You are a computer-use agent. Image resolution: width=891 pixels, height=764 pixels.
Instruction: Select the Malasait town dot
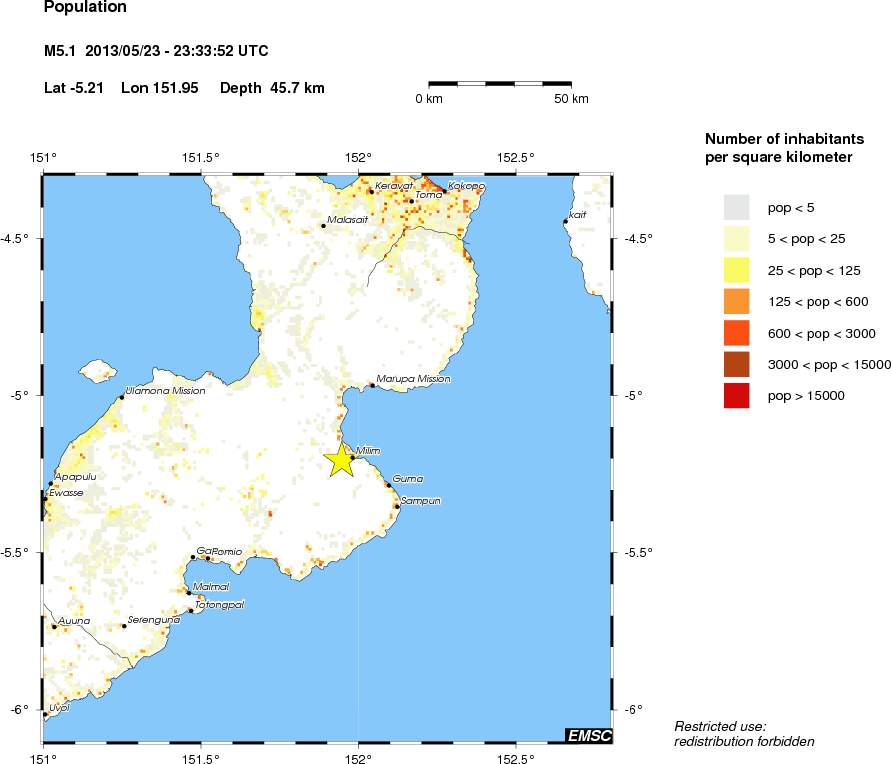(x=323, y=226)
